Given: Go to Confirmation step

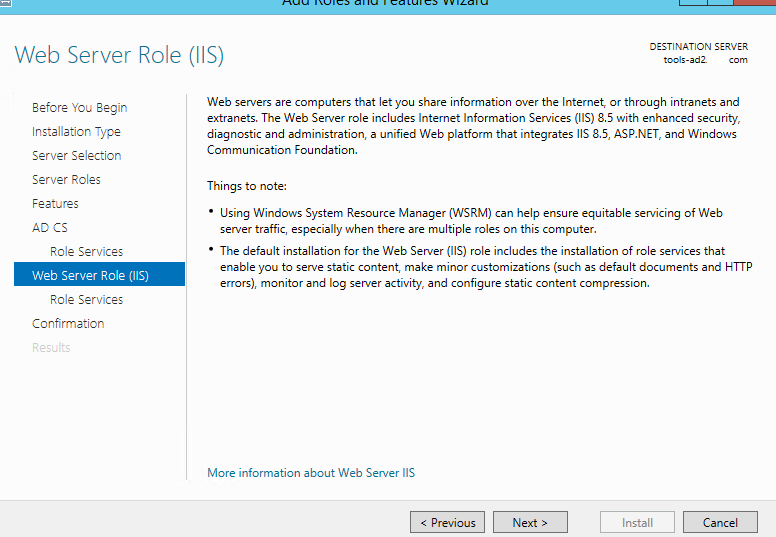Looking at the screenshot, I should coord(68,324).
